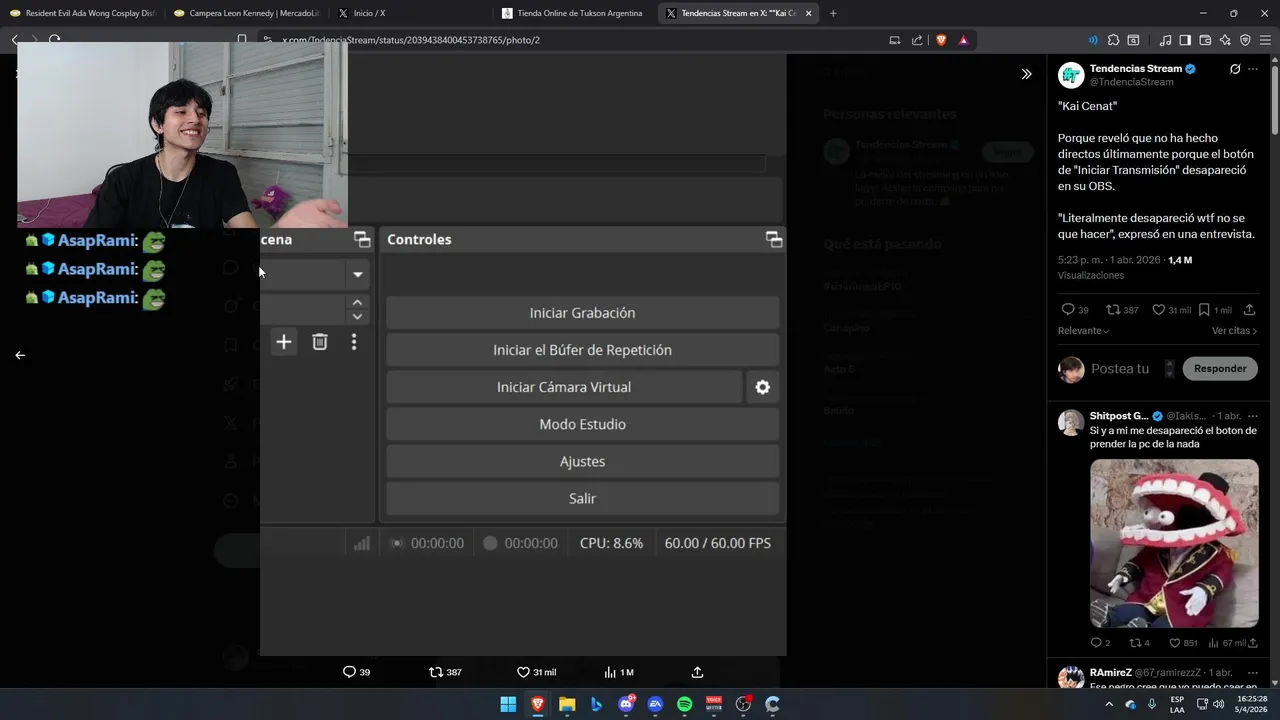1280x720 pixels.
Task: Expand hidden system tray icons chevron
Action: [x=1111, y=704]
